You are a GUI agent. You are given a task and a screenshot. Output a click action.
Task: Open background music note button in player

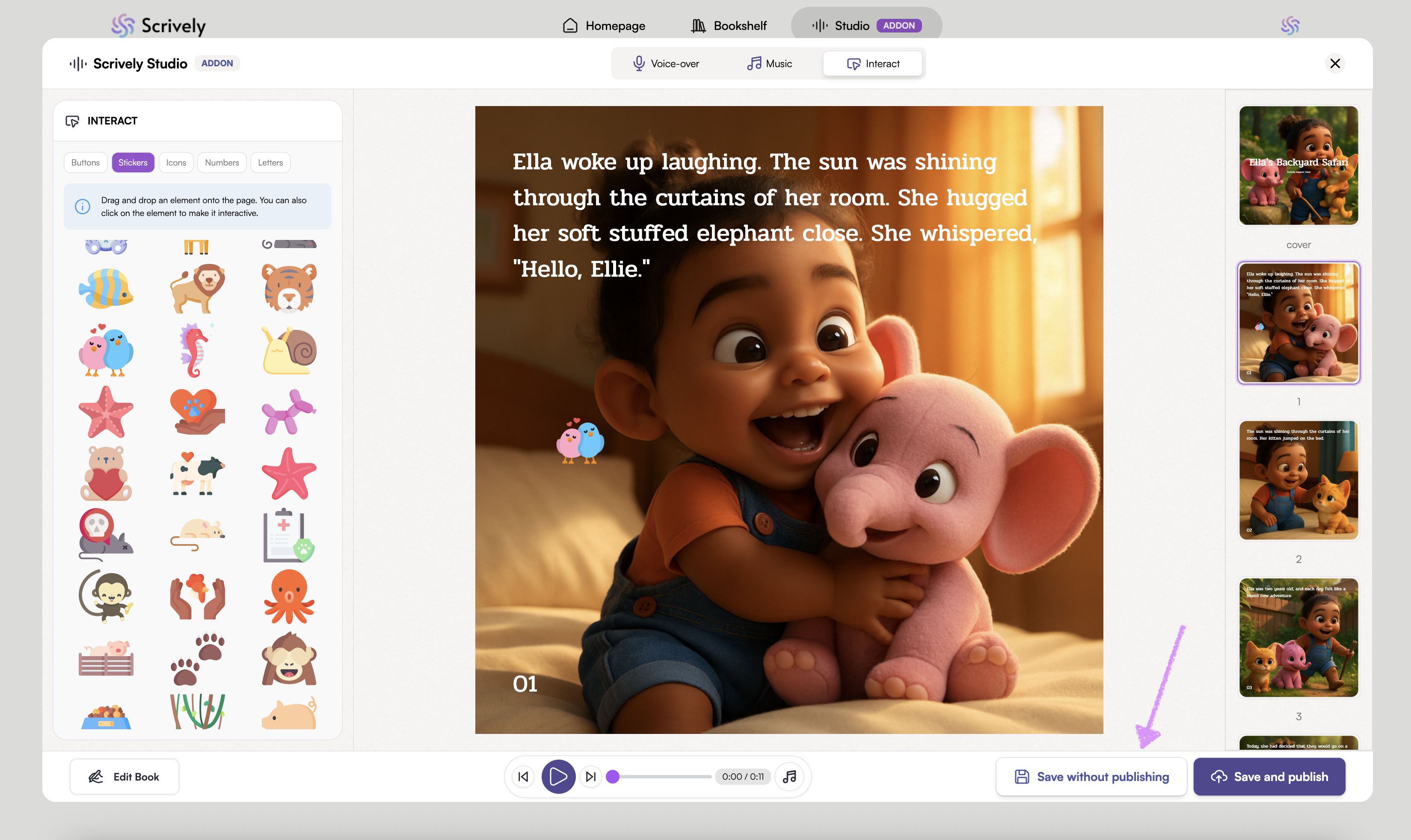pyautogui.click(x=790, y=777)
